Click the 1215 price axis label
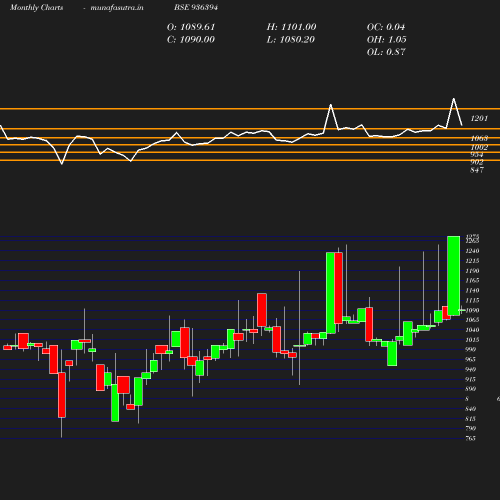Screen dimensions: 500x500 [472, 261]
